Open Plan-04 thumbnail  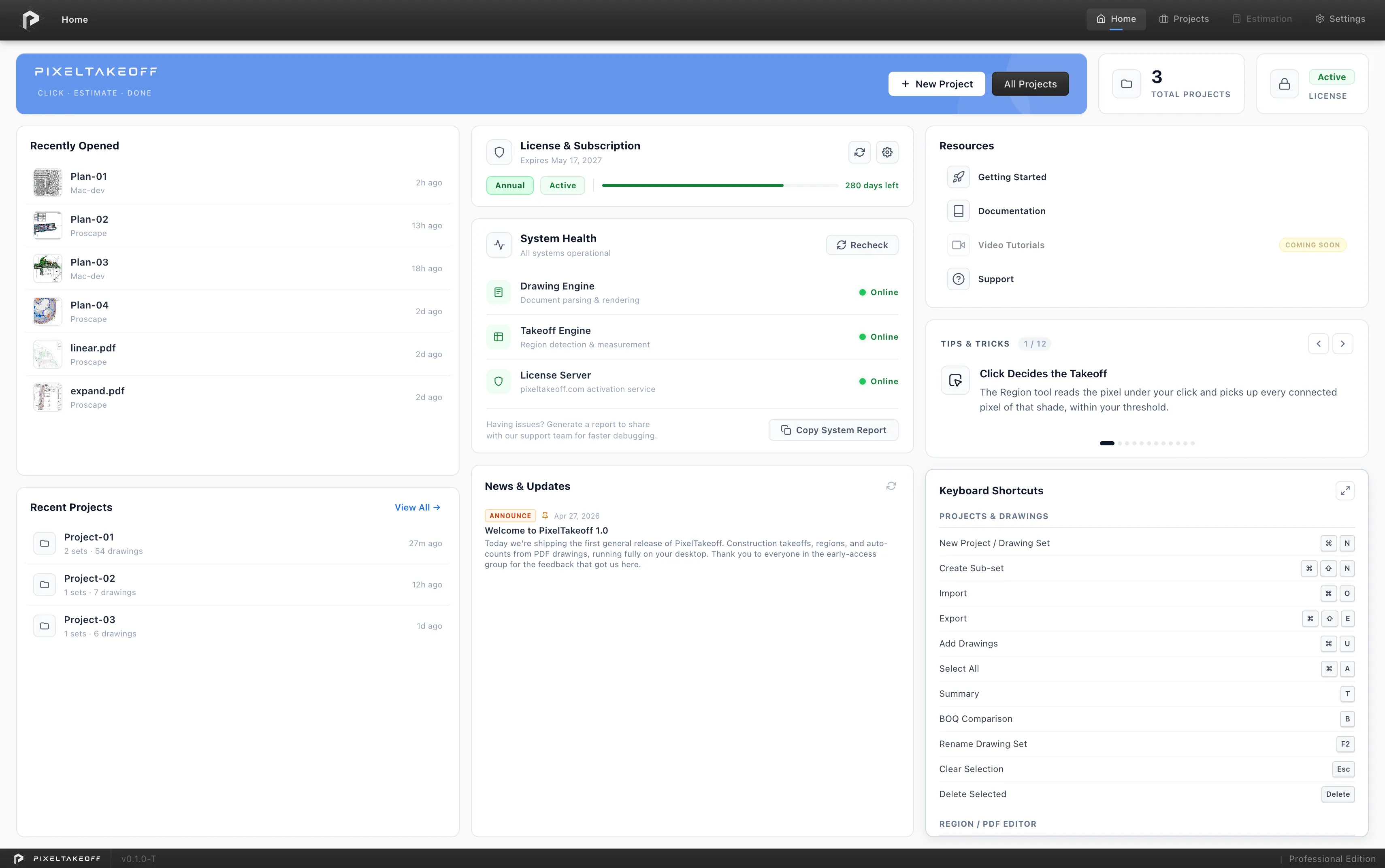click(x=48, y=311)
